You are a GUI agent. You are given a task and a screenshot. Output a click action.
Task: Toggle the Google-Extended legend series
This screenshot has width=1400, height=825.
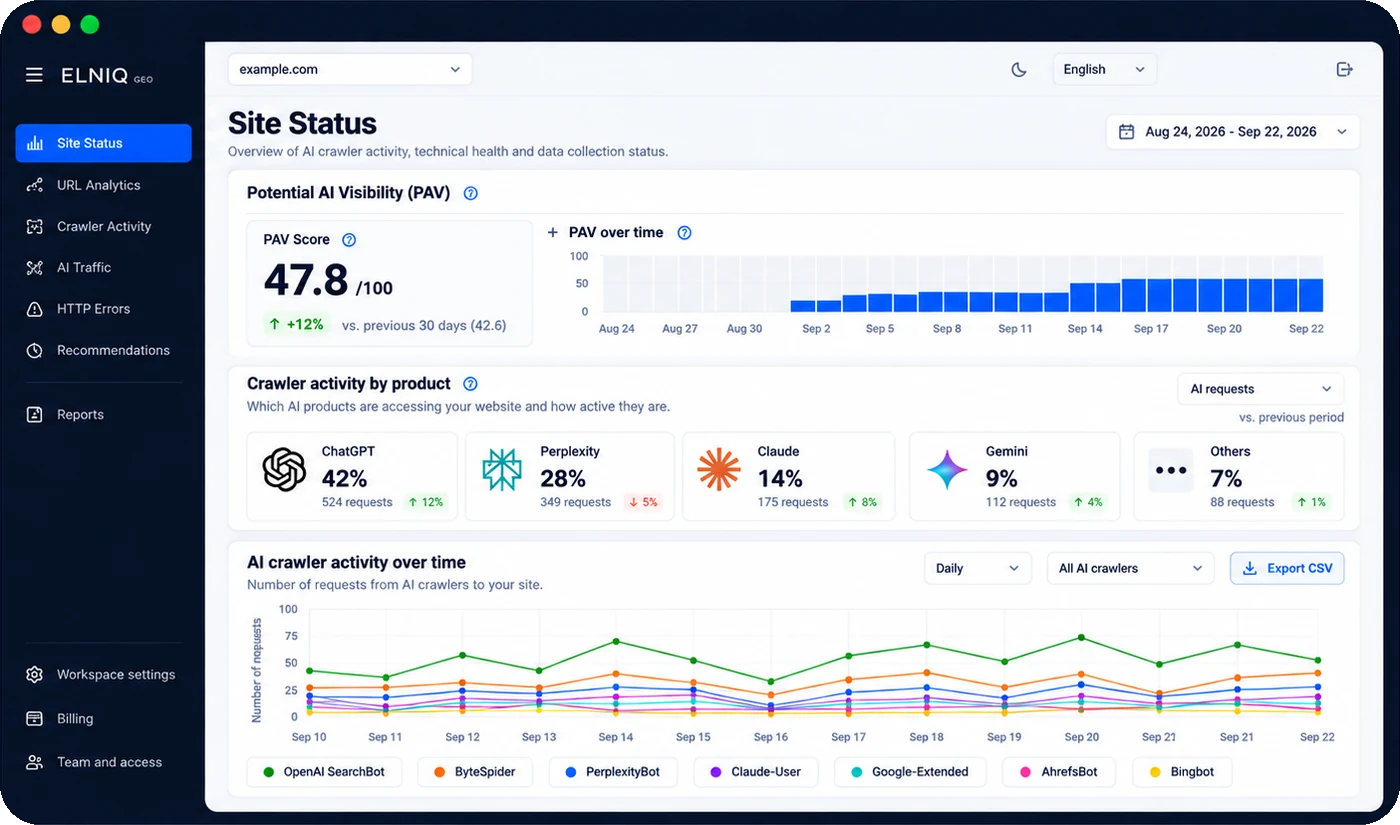click(910, 772)
